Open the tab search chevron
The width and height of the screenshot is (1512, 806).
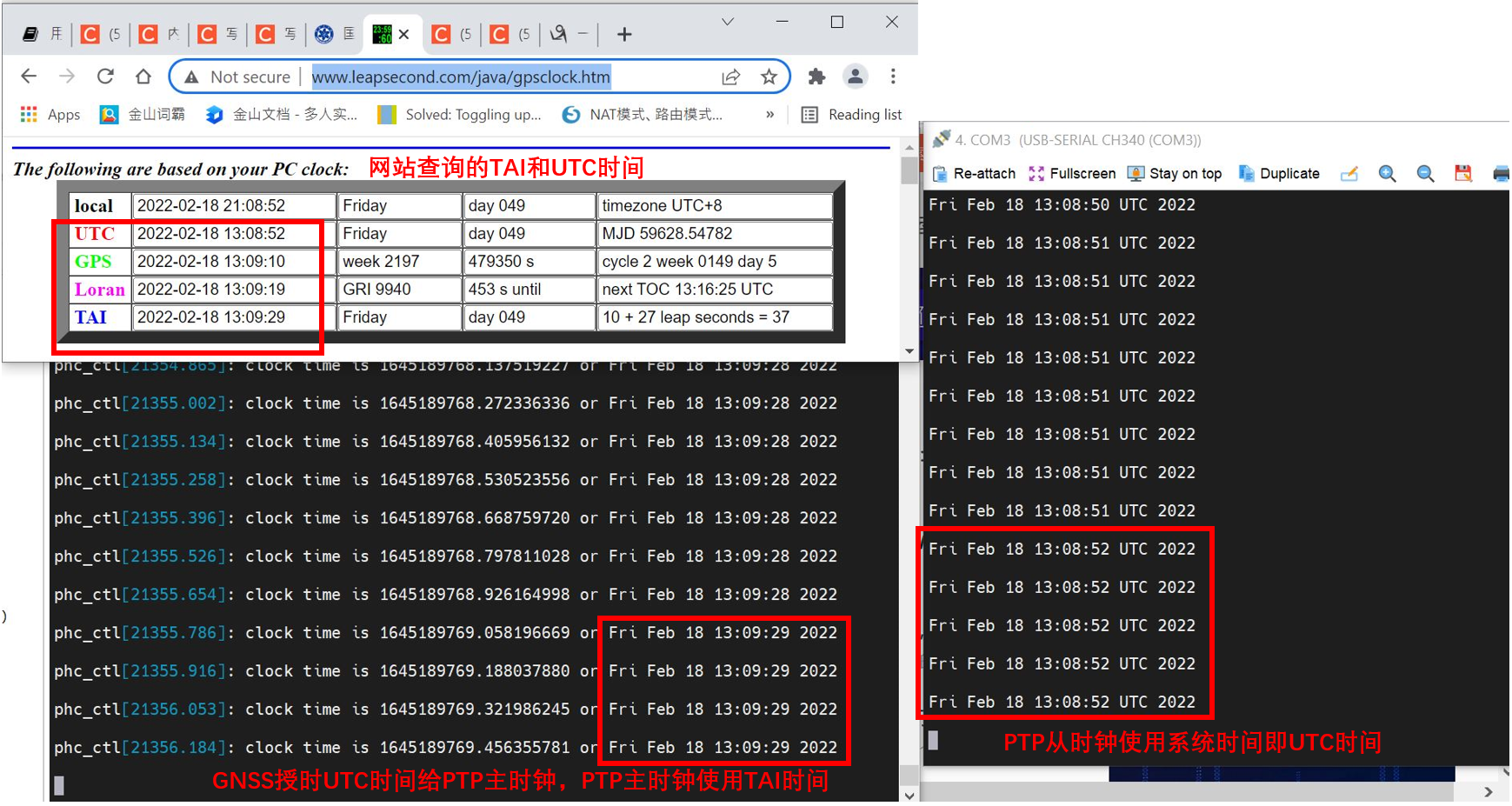click(x=727, y=22)
